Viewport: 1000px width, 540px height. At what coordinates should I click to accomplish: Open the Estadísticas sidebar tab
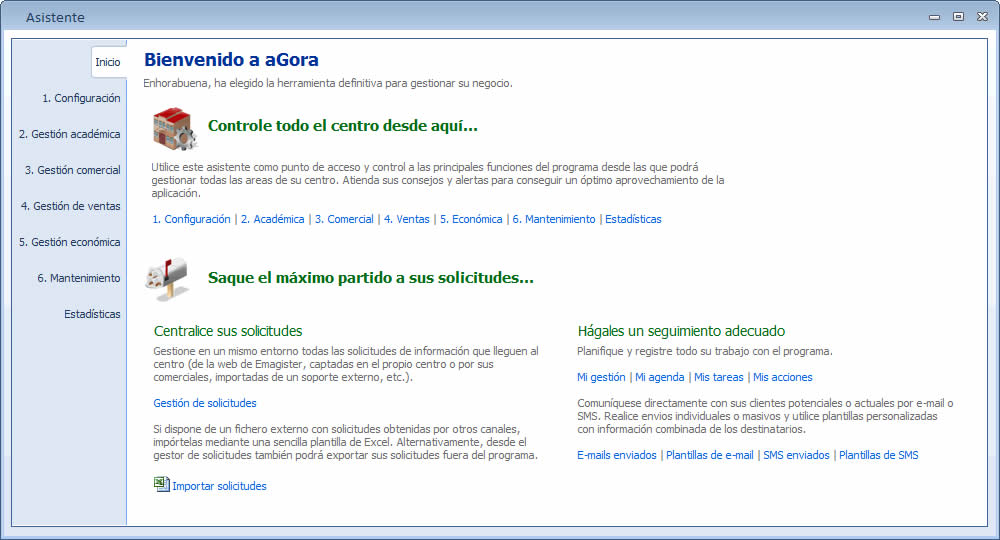pos(92,314)
